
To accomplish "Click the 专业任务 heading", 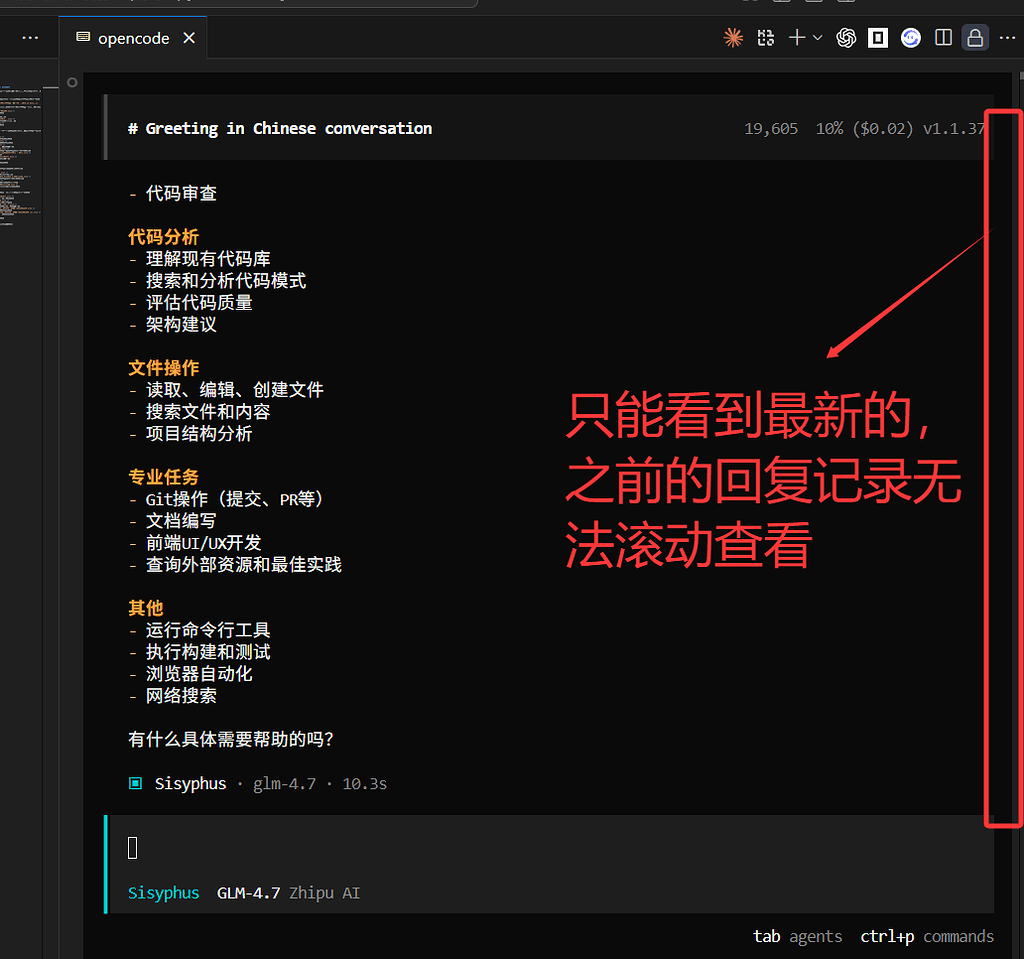I will pyautogui.click(x=163, y=477).
